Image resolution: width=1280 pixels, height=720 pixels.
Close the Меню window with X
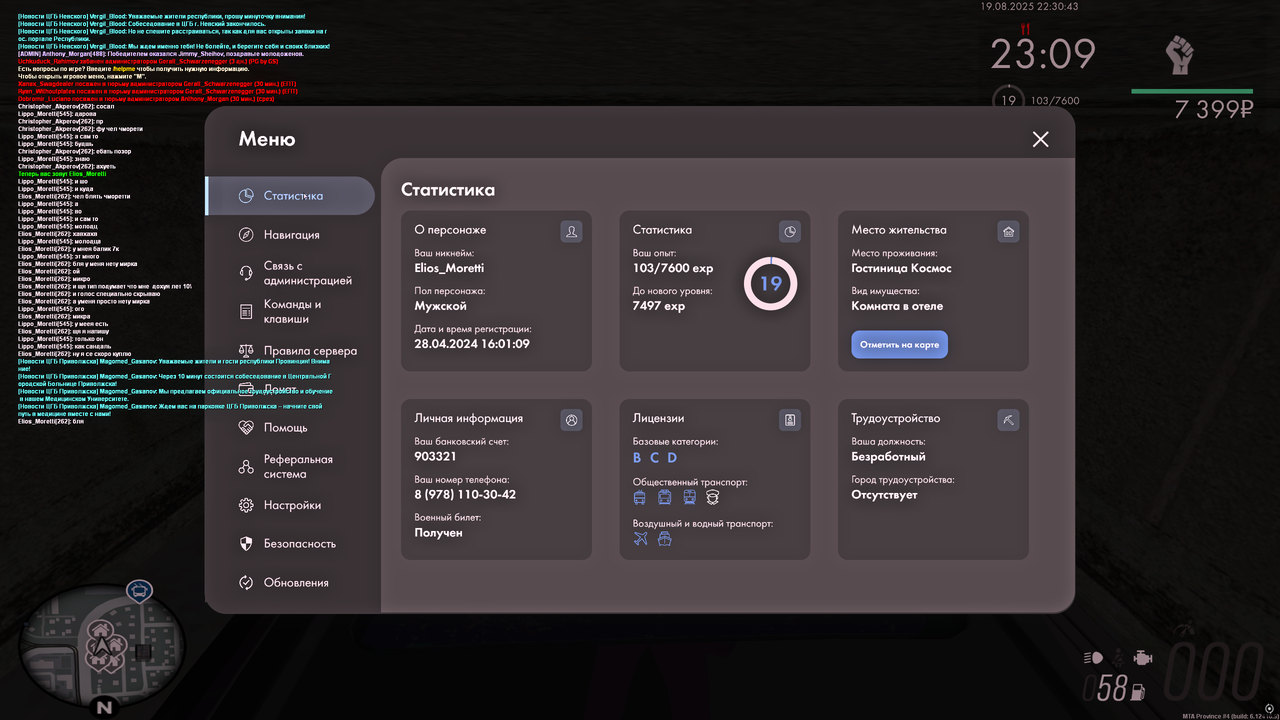tap(1041, 139)
